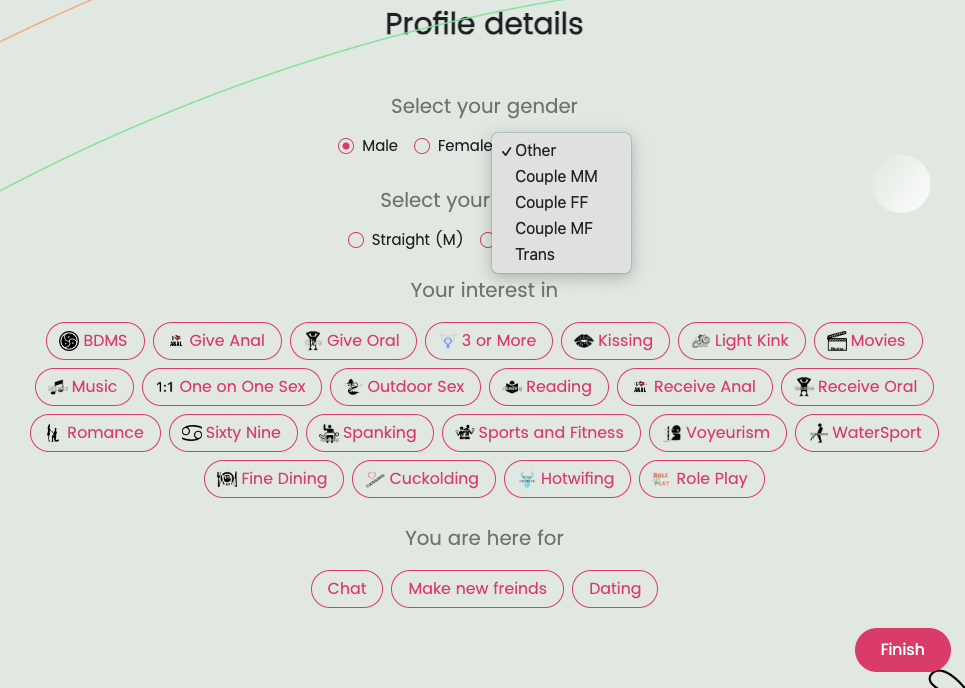Select Couple FF menu option
The image size is (965, 688).
(x=552, y=202)
